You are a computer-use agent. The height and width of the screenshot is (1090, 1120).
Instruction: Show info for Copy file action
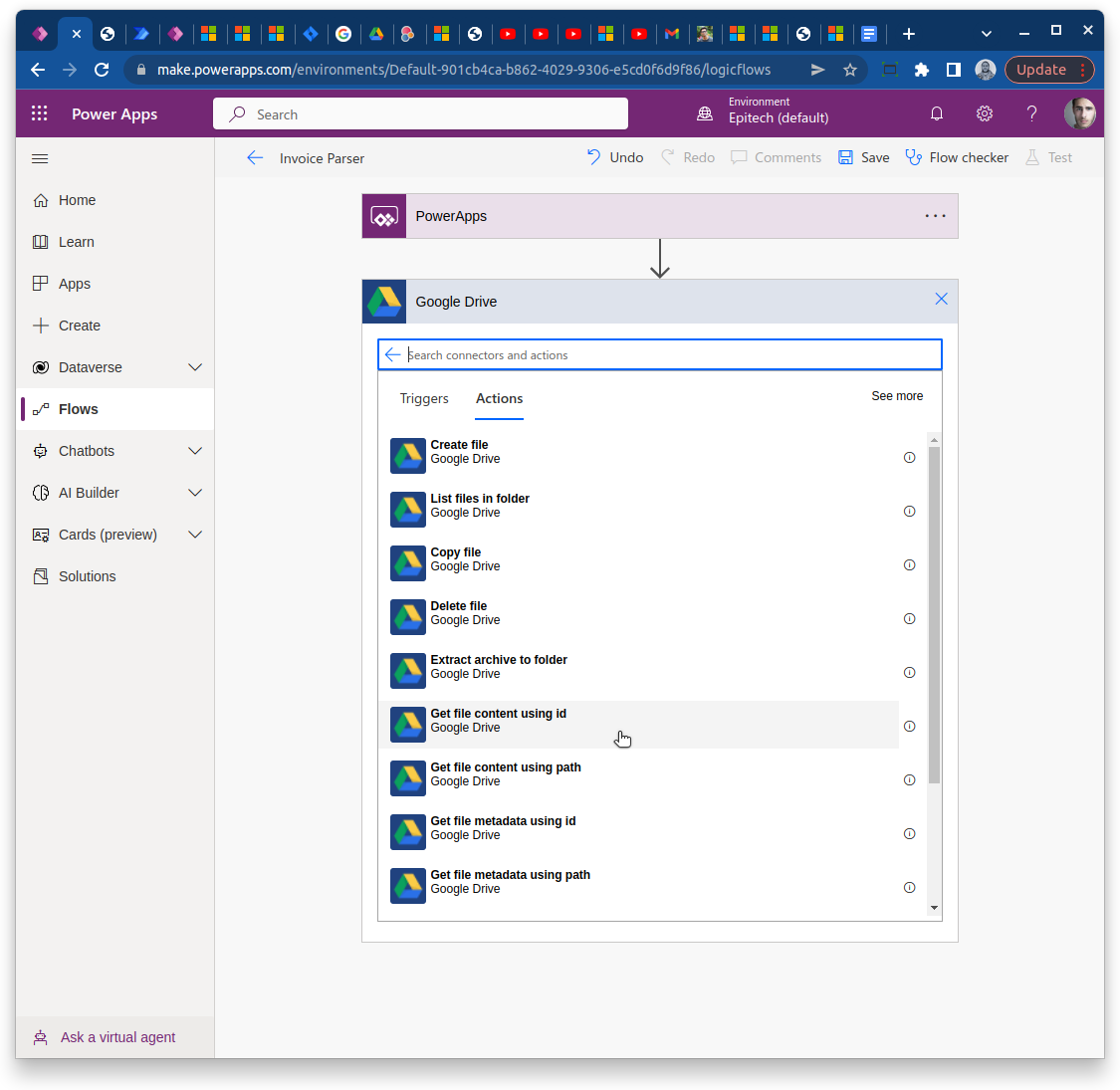[909, 565]
